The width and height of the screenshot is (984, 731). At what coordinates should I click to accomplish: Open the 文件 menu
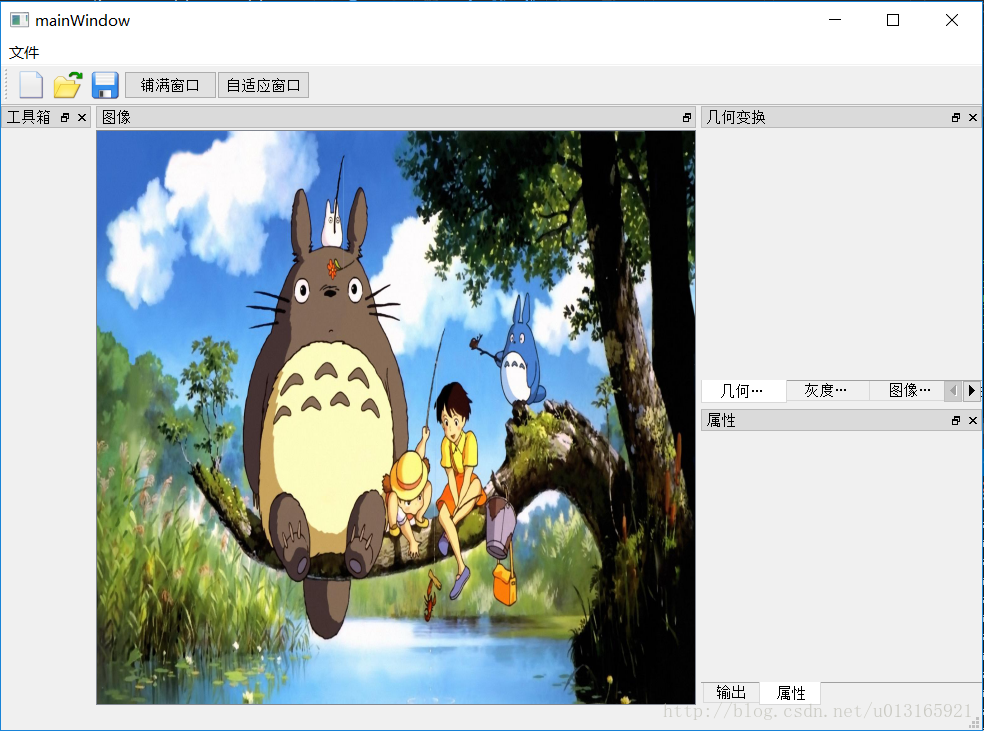click(x=24, y=53)
